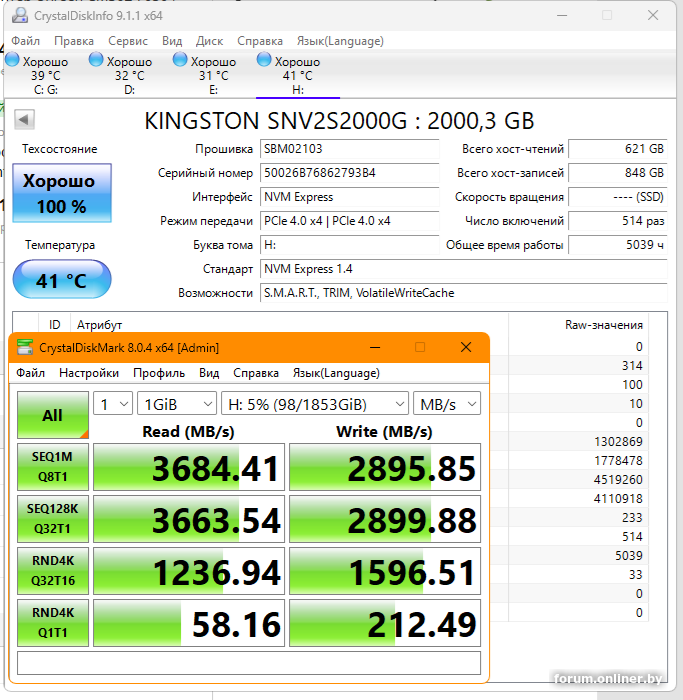Click the status orb for drive E:
The image size is (683, 700).
tap(181, 60)
